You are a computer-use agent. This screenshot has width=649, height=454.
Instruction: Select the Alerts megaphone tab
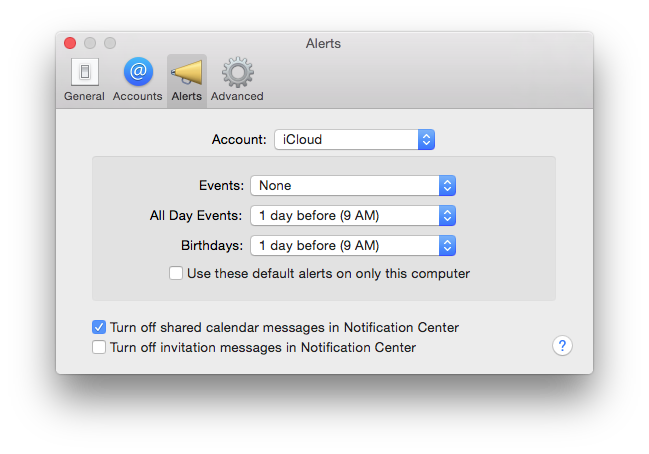click(x=187, y=80)
